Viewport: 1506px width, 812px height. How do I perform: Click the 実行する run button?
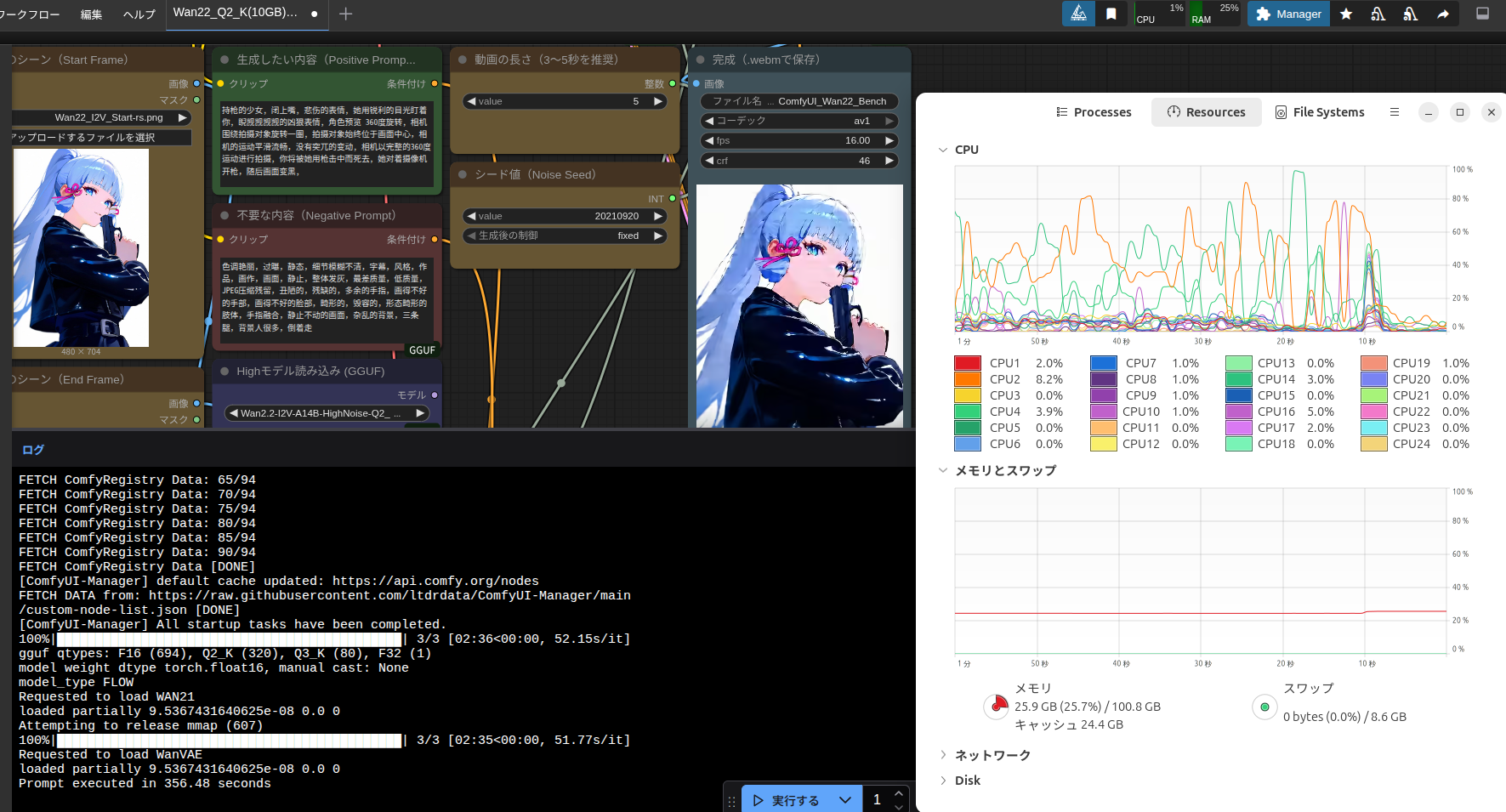point(787,800)
